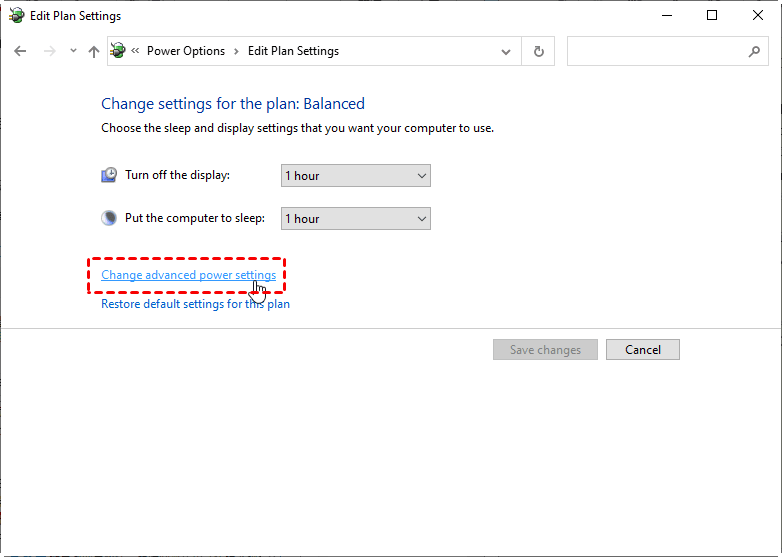782x557 pixels.
Task: Open Change advanced power settings link
Action: click(x=188, y=275)
